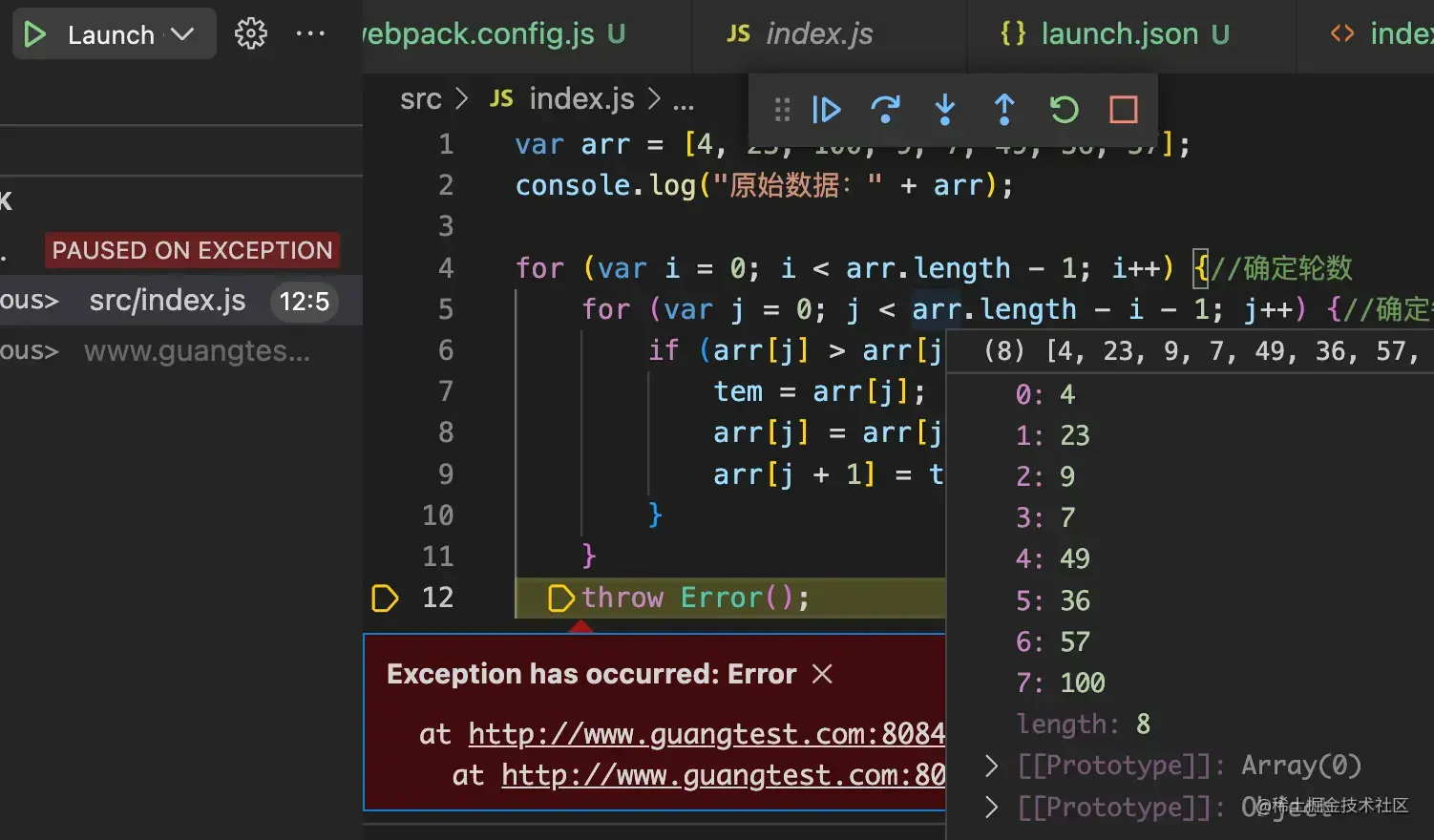
Task: Switch to the webpack.config.js tab
Action: [527, 35]
